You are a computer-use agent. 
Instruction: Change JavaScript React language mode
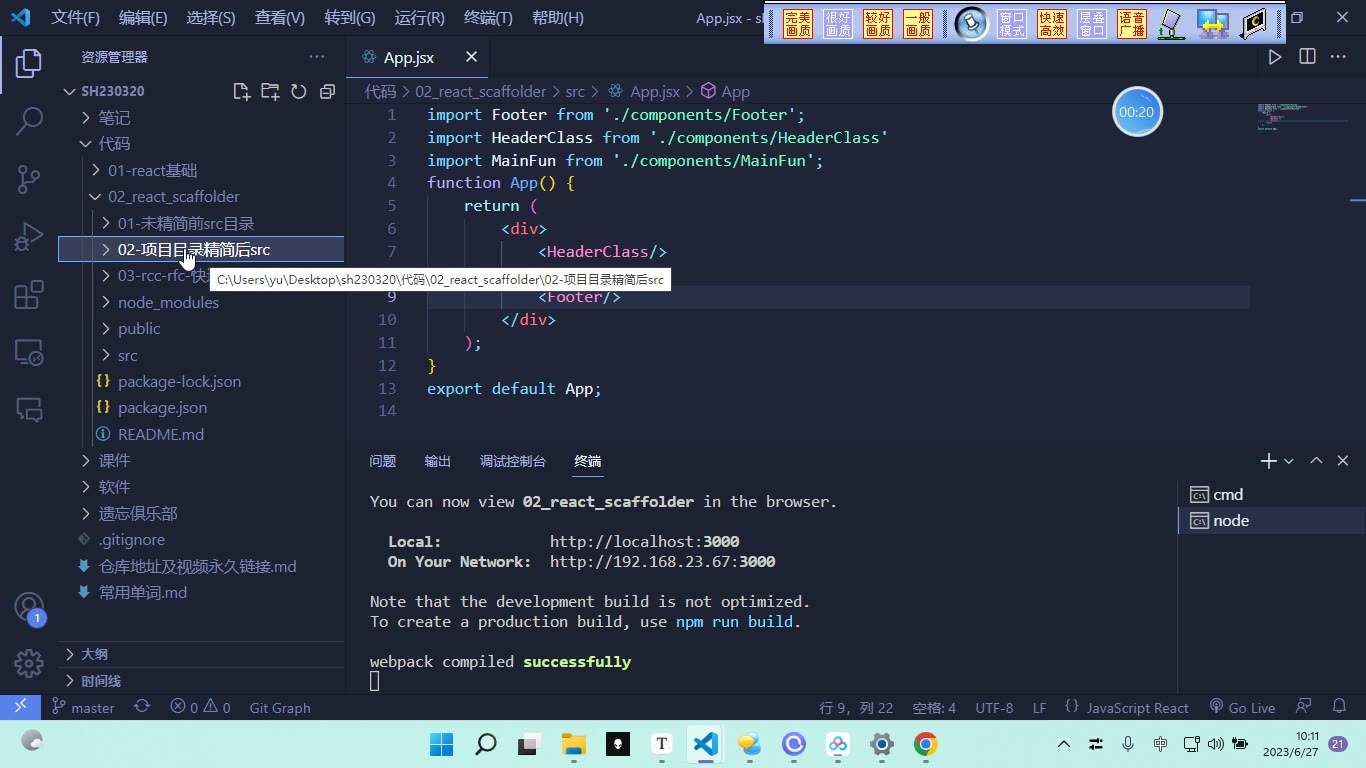tap(1137, 707)
